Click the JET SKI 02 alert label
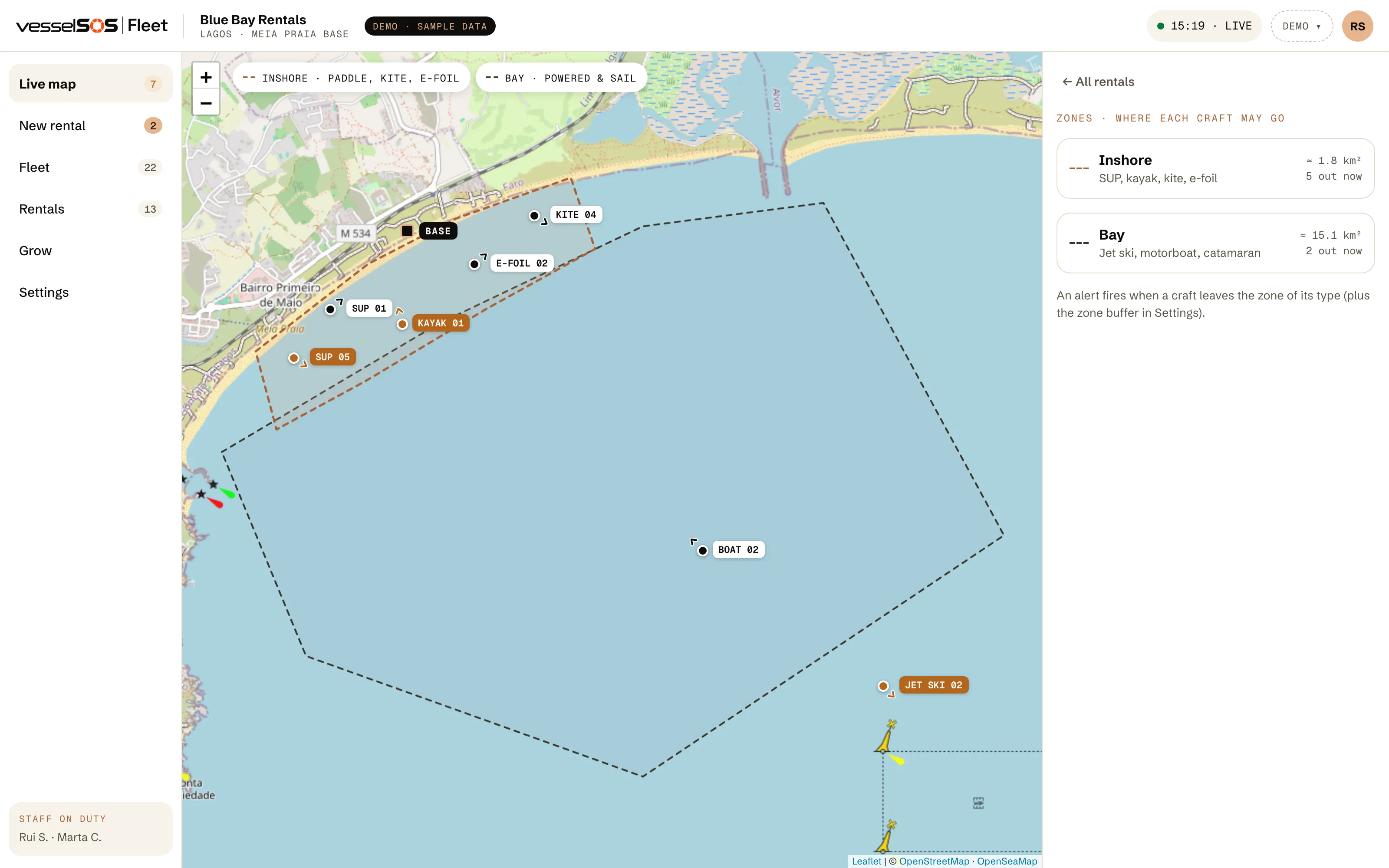 (x=933, y=685)
